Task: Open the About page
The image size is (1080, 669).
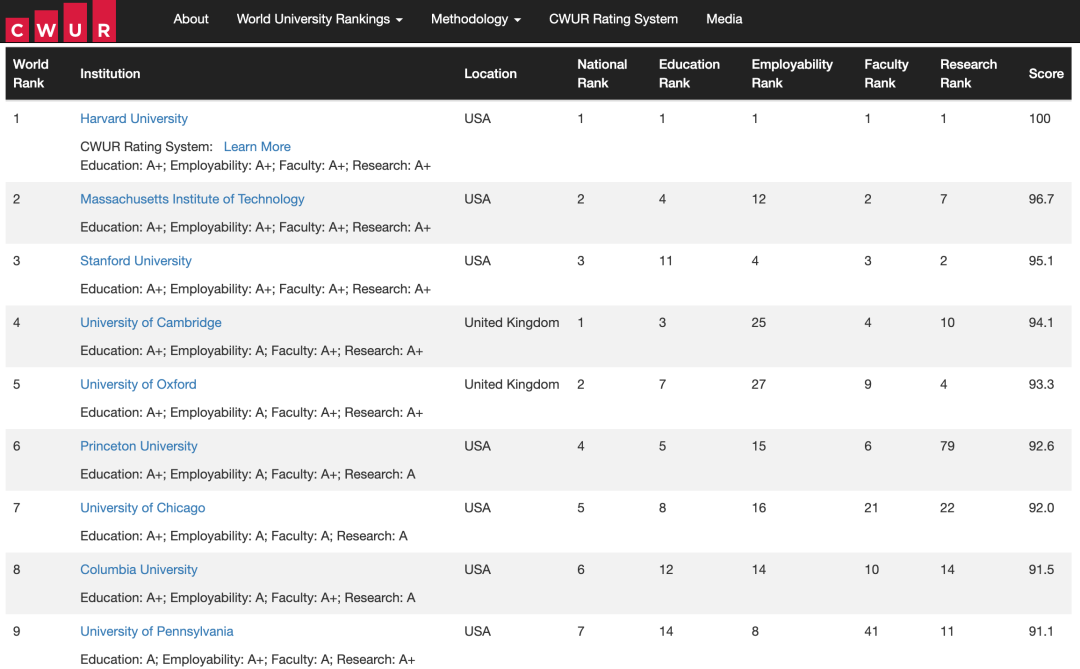Action: [x=191, y=19]
